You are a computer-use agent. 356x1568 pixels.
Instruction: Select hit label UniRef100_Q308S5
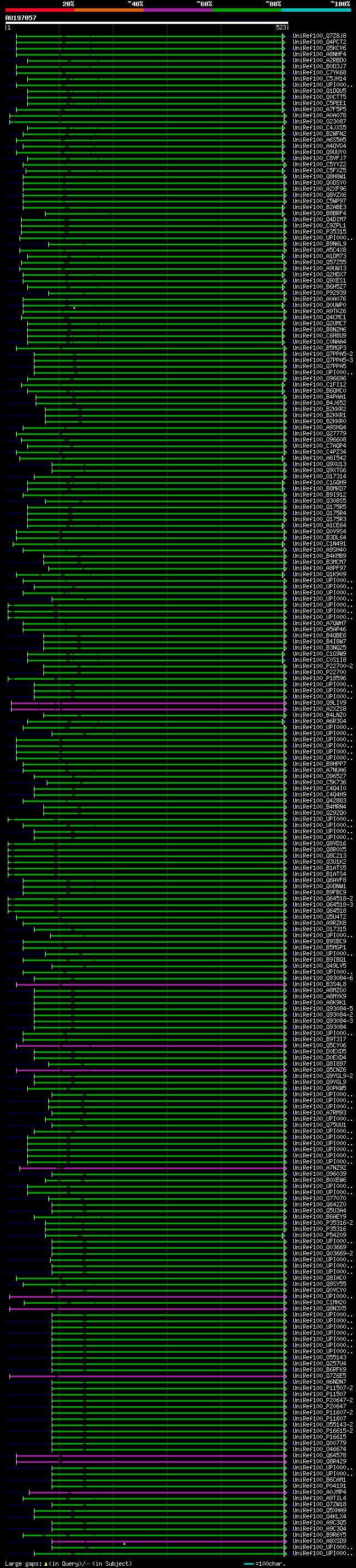319,501
